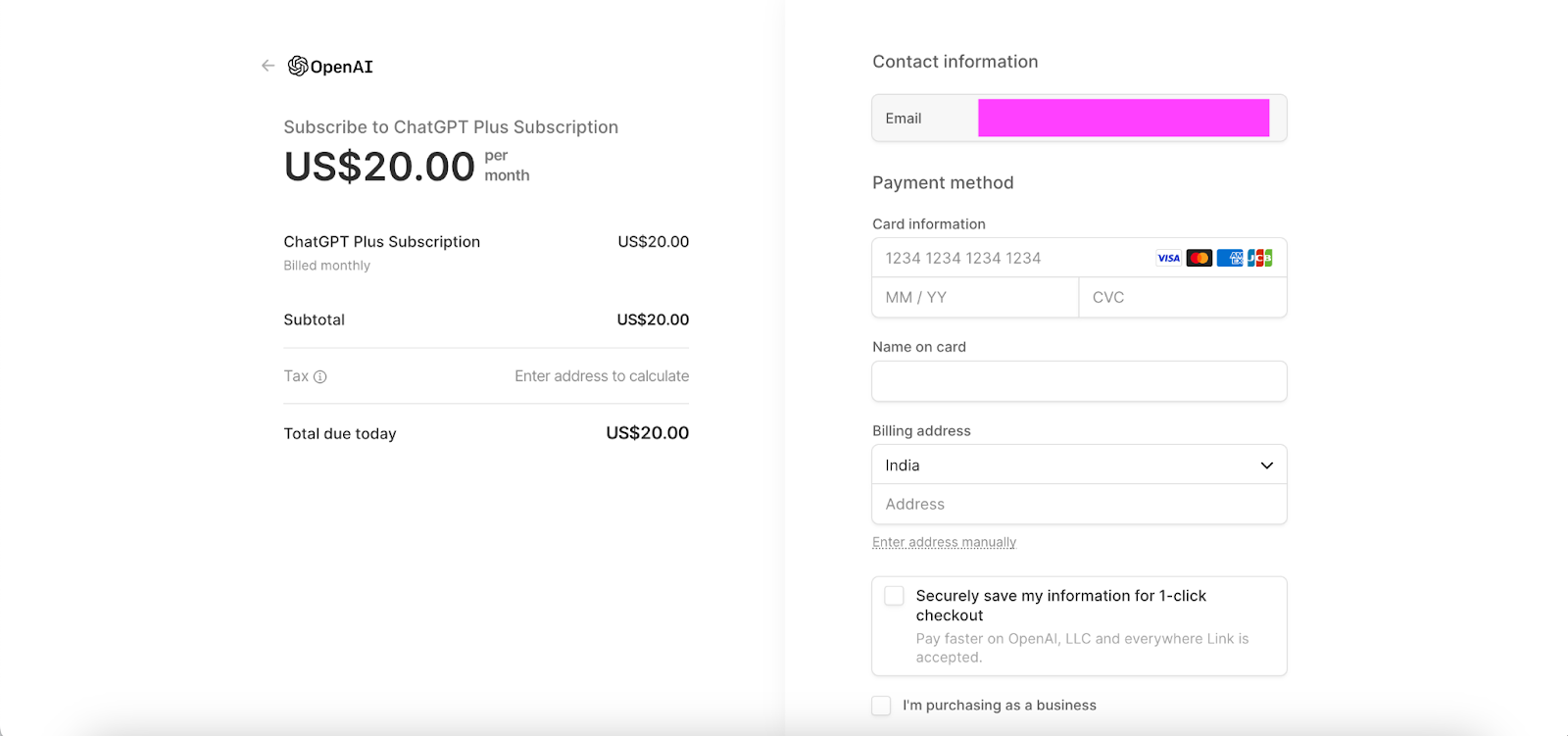1568x736 pixels.
Task: Check Securely save my information checkbox
Action: [894, 596]
